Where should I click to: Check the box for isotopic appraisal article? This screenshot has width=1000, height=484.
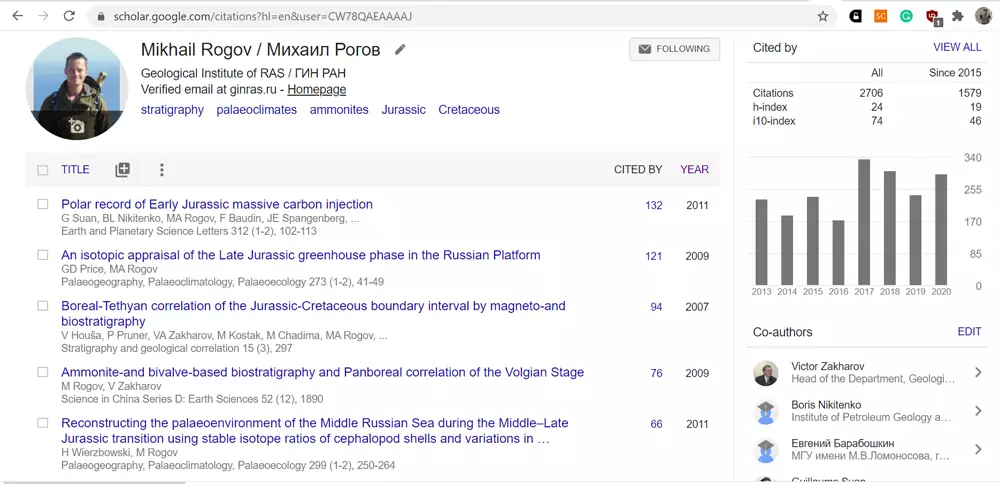point(43,255)
